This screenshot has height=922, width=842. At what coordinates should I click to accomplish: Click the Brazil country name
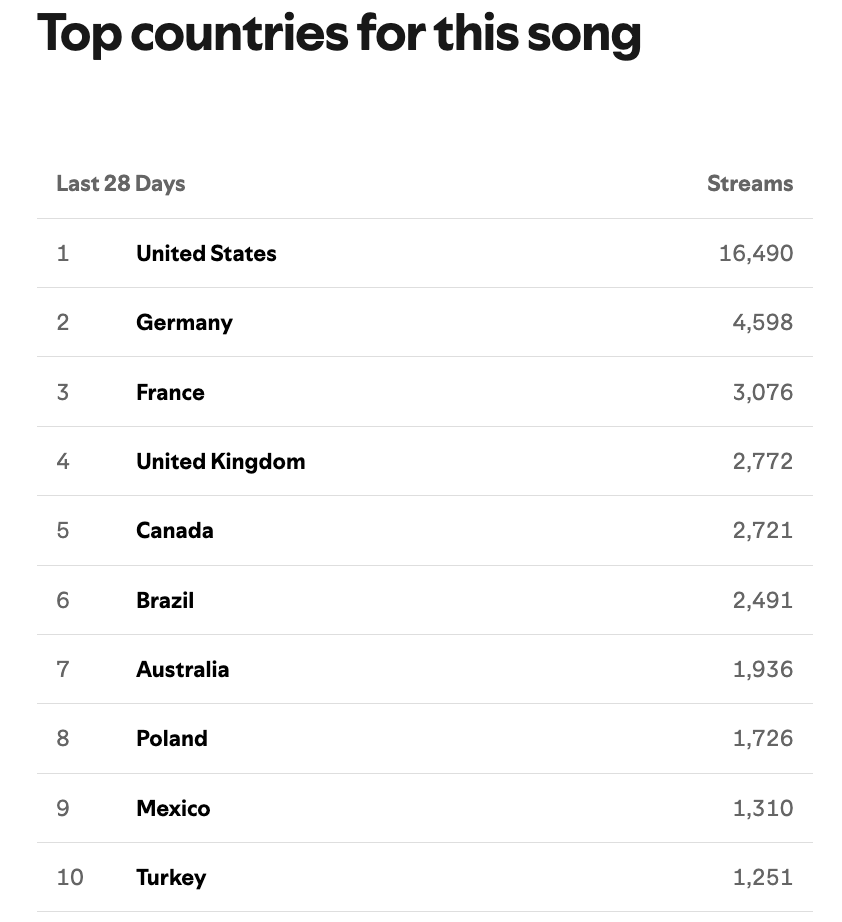pos(165,600)
